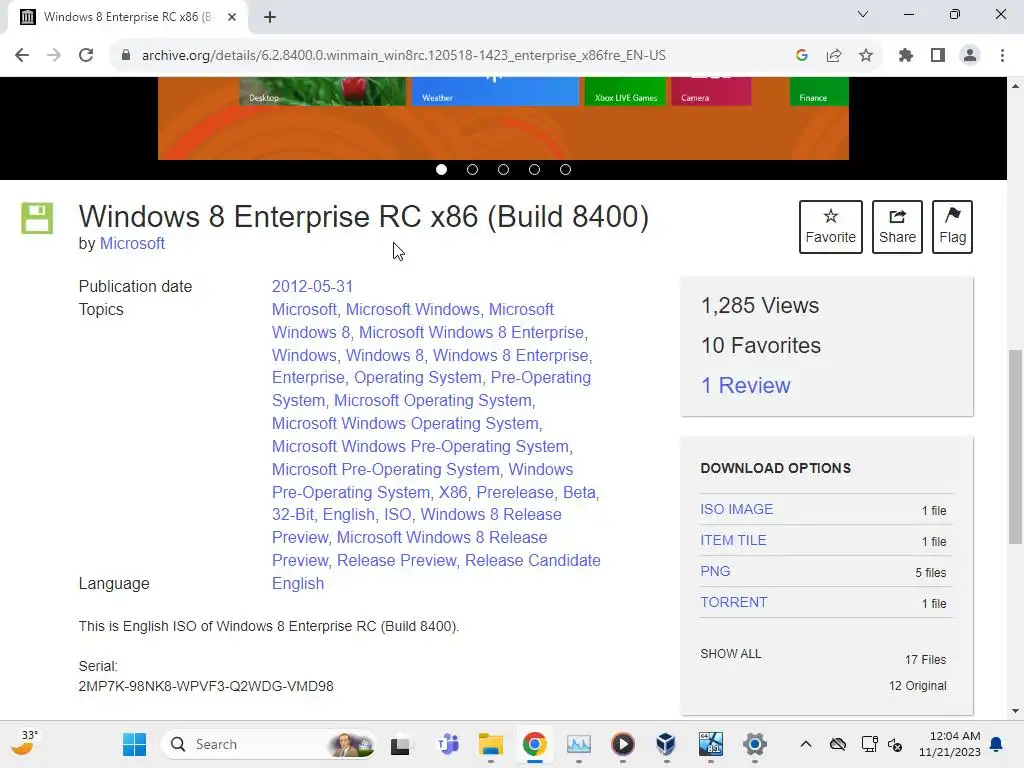Screen dimensions: 1024x768
Task: Download the ISO IMAGE file
Action: [x=737, y=509]
